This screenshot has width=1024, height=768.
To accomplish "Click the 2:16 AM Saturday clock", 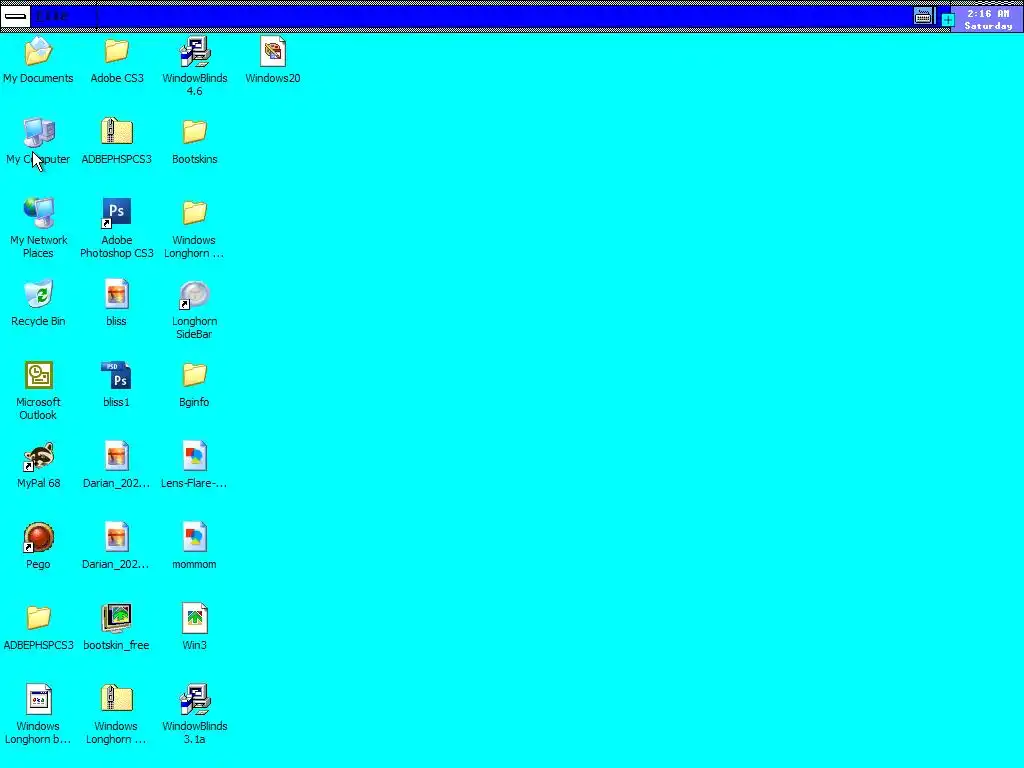I will click(988, 20).
